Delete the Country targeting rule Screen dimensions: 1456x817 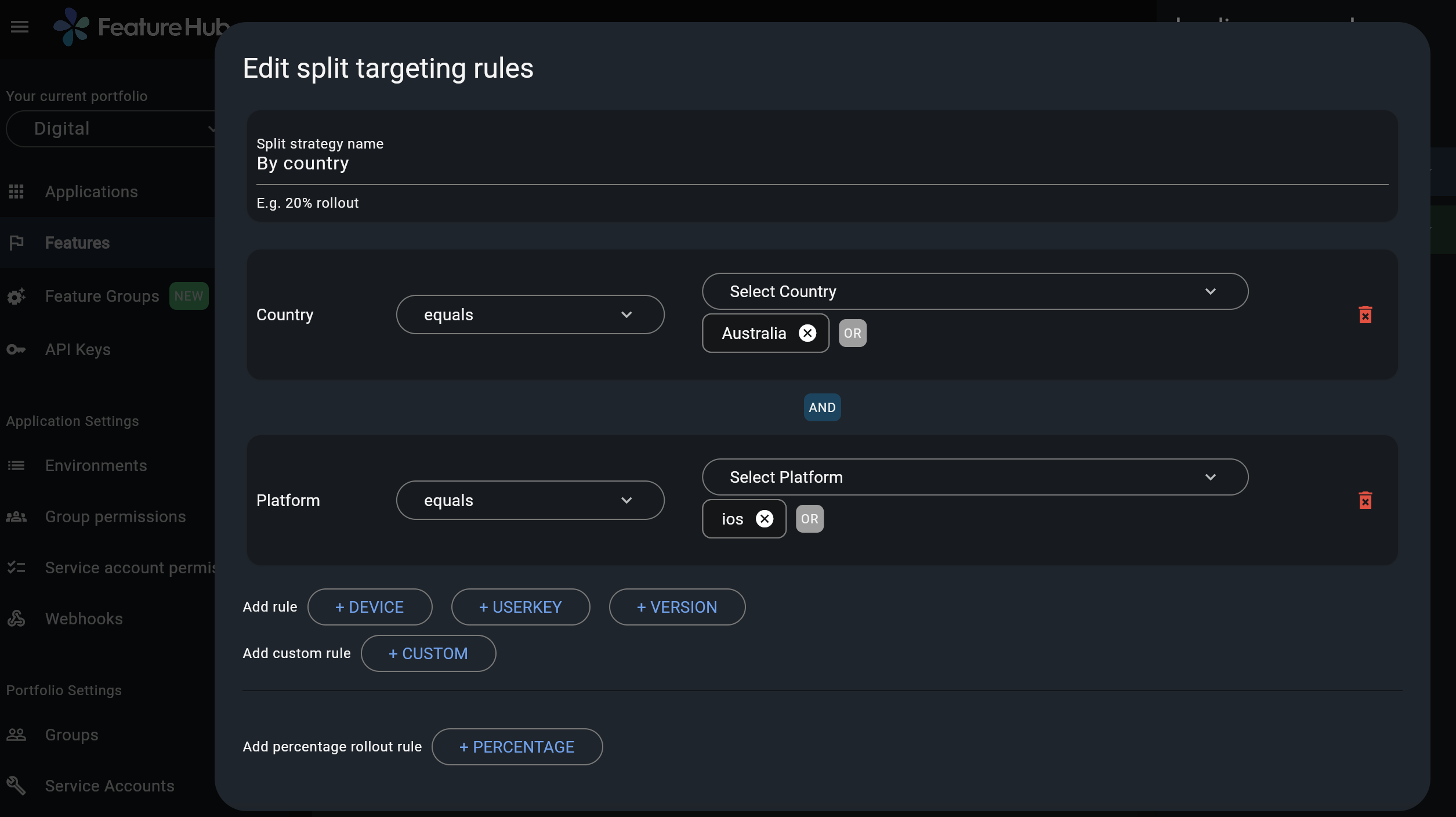click(x=1366, y=314)
